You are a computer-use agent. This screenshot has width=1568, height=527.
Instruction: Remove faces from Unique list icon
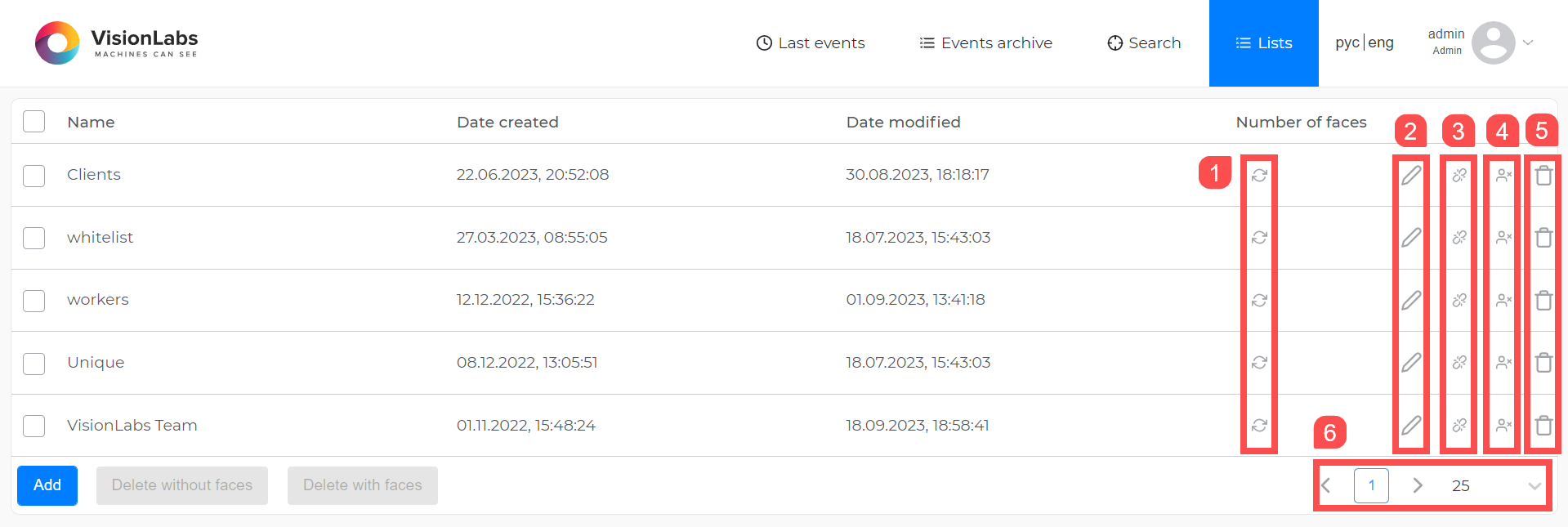pos(1503,363)
